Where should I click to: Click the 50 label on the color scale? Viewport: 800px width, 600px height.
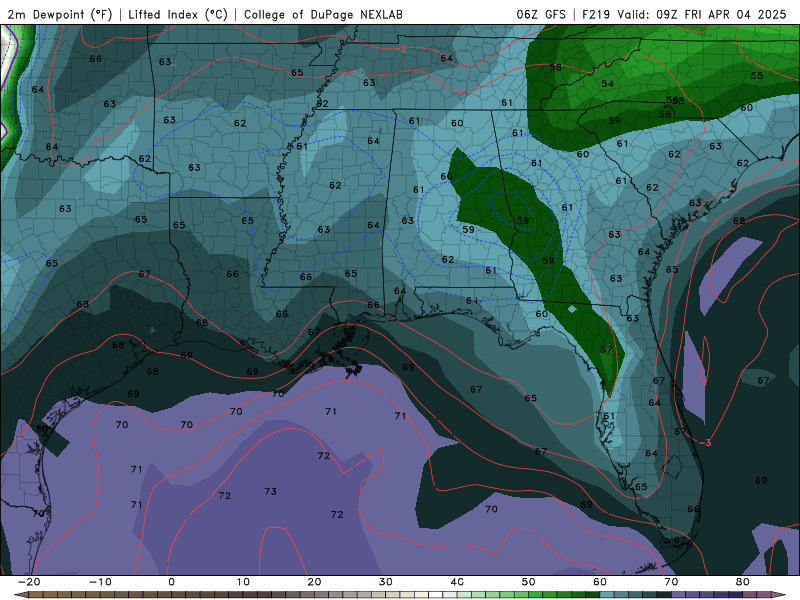529,582
